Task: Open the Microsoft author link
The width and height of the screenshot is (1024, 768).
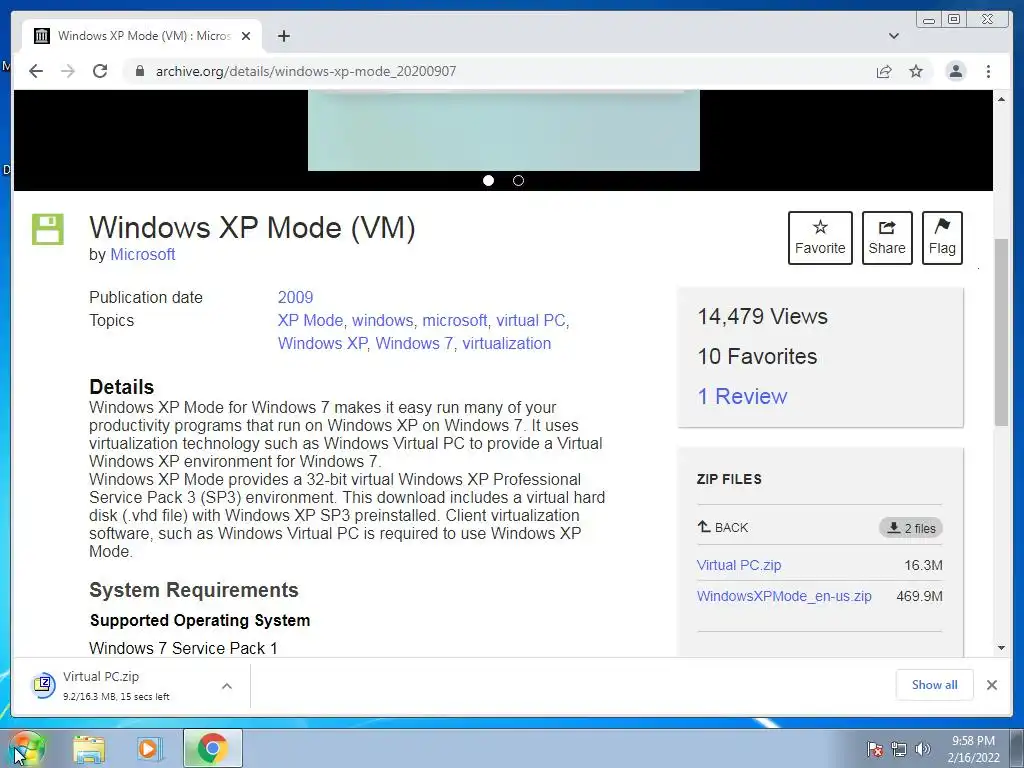Action: [142, 255]
